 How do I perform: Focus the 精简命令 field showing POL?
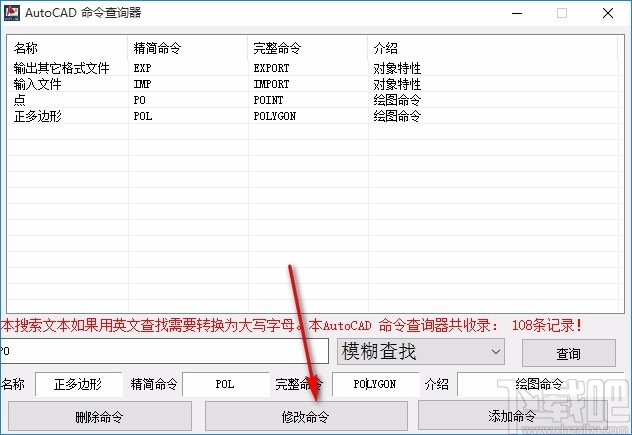tap(225, 384)
